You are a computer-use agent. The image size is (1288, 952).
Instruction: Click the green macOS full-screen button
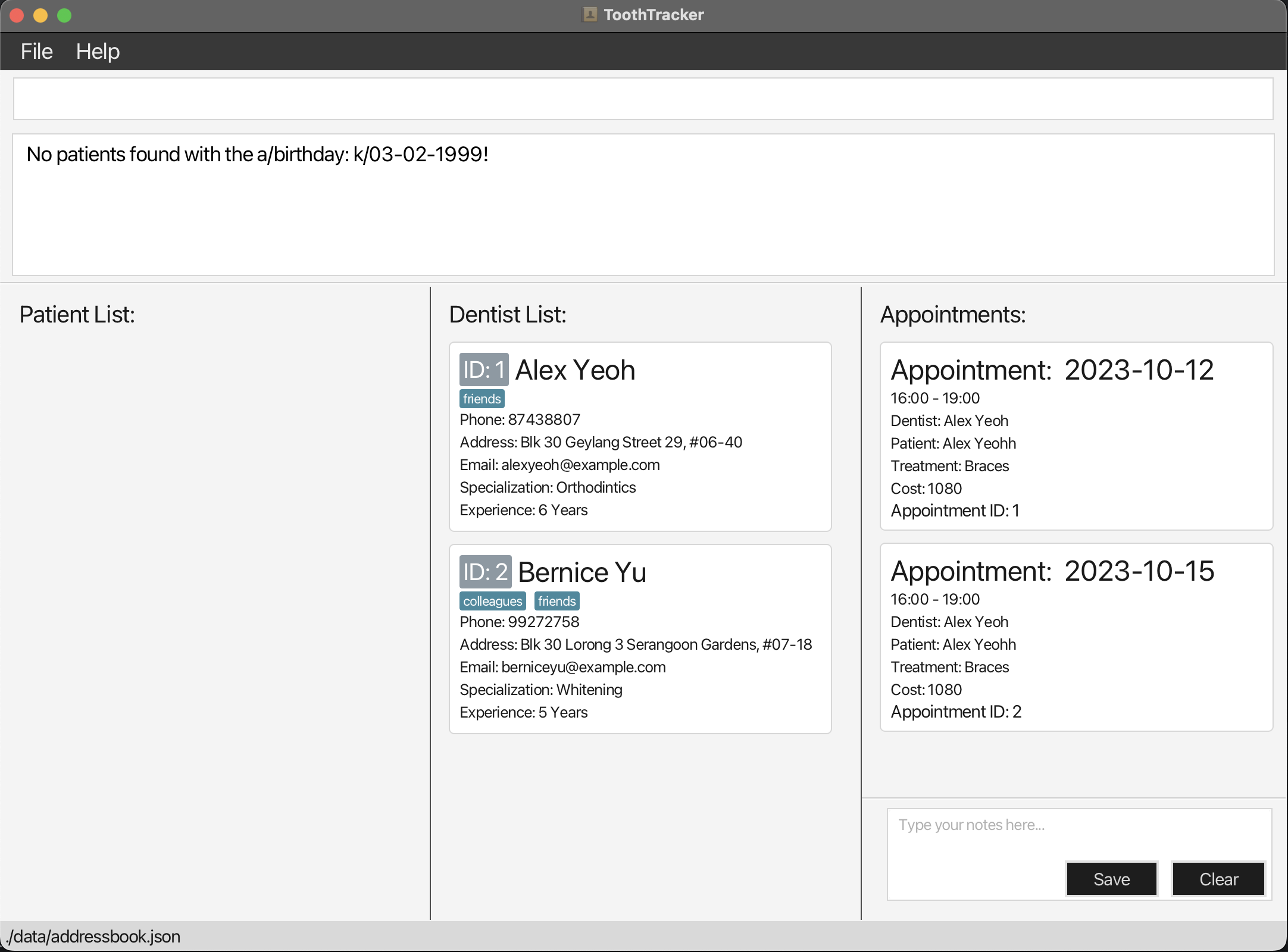64,15
